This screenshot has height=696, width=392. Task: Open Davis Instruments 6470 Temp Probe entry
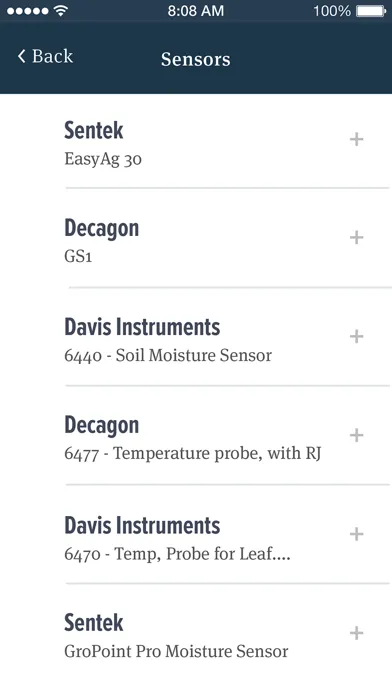pos(227,536)
